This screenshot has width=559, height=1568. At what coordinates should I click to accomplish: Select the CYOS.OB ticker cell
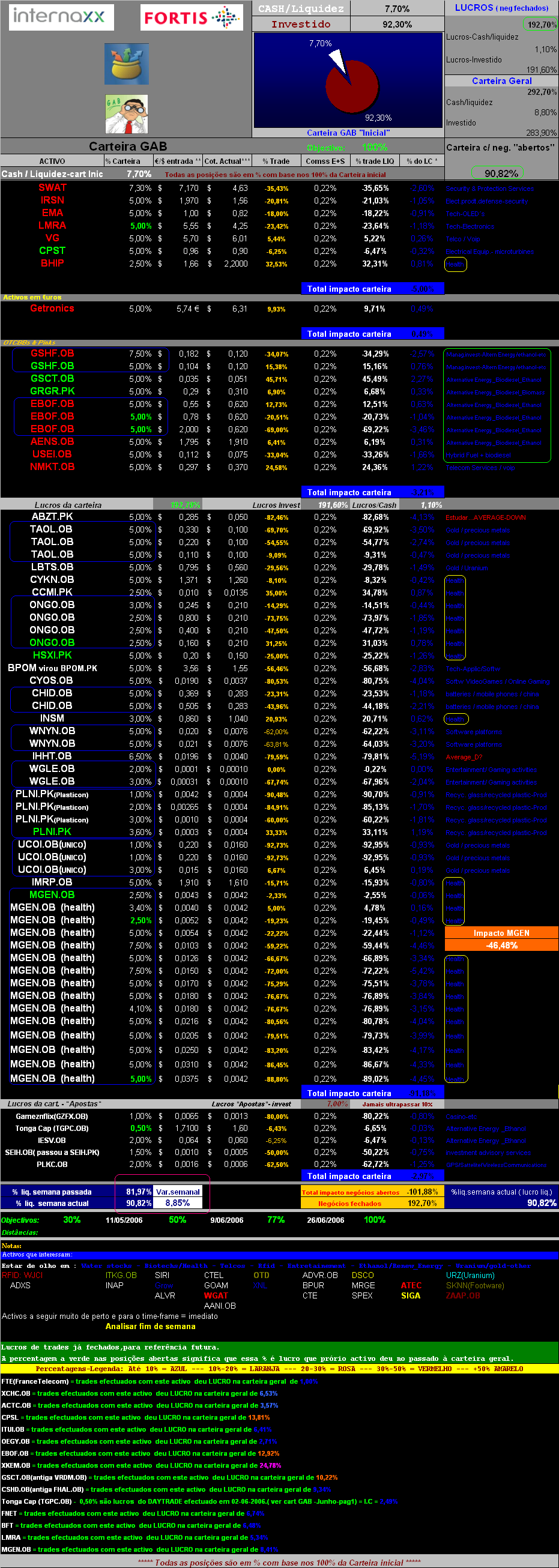(52, 681)
